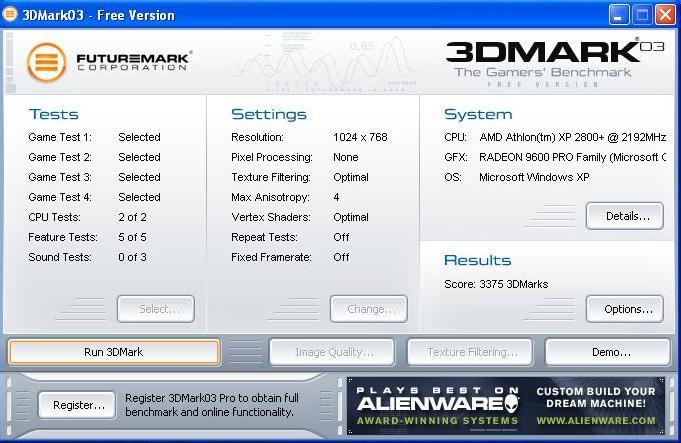This screenshot has height=443, width=681.
Task: Click the Max Anisotropy '4' value
Action: pos(336,197)
